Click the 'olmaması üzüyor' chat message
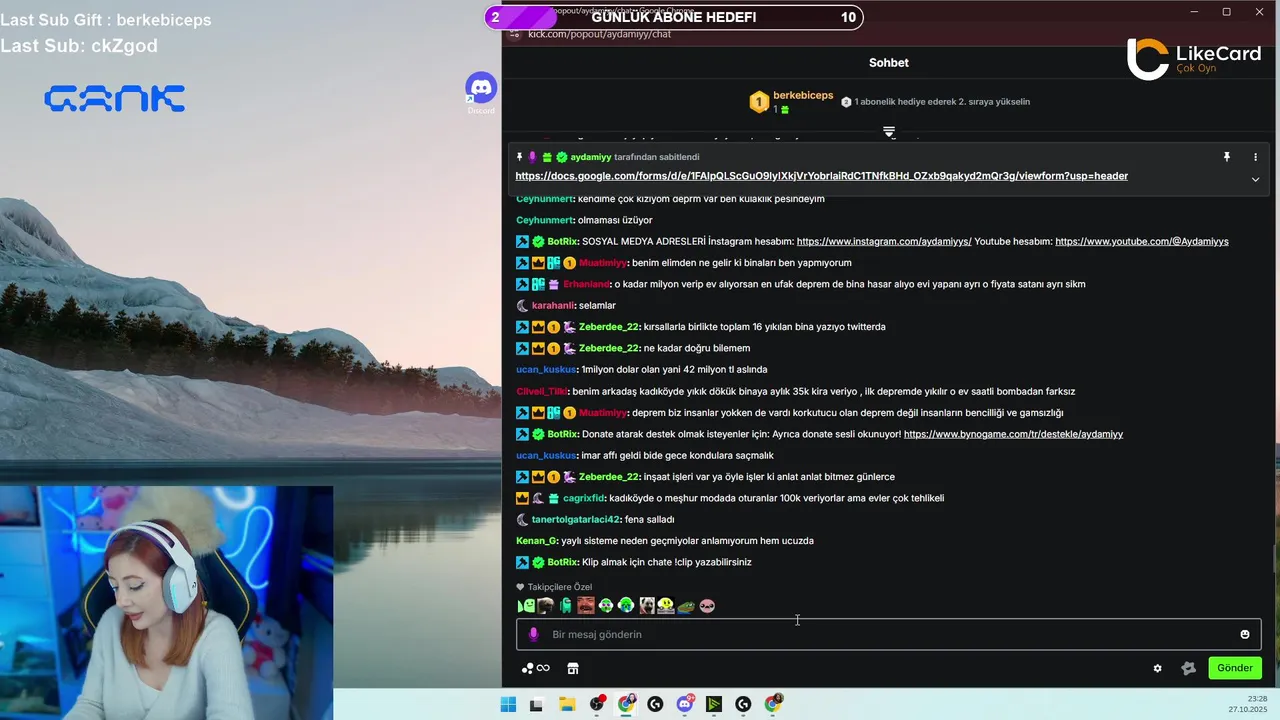This screenshot has height=720, width=1280. click(615, 220)
